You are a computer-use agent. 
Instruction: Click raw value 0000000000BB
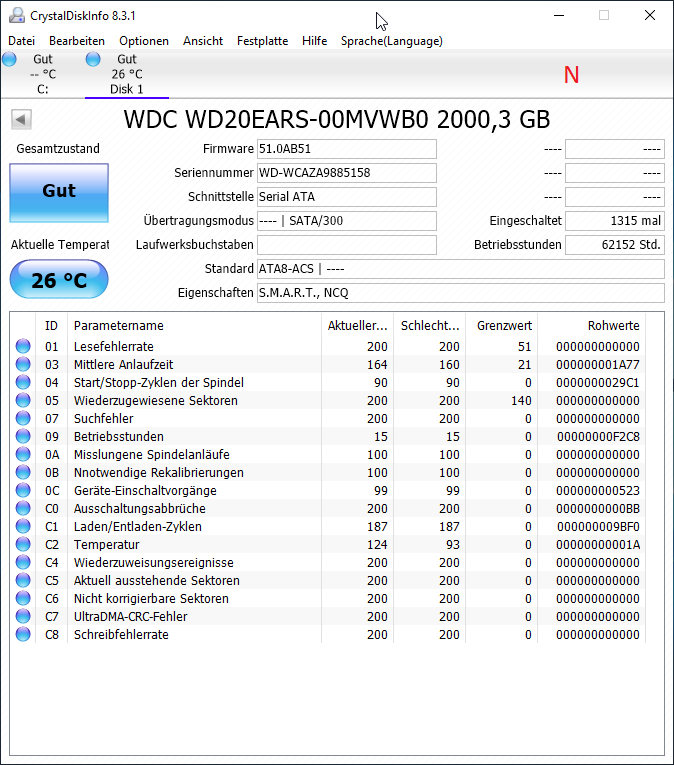pos(598,508)
